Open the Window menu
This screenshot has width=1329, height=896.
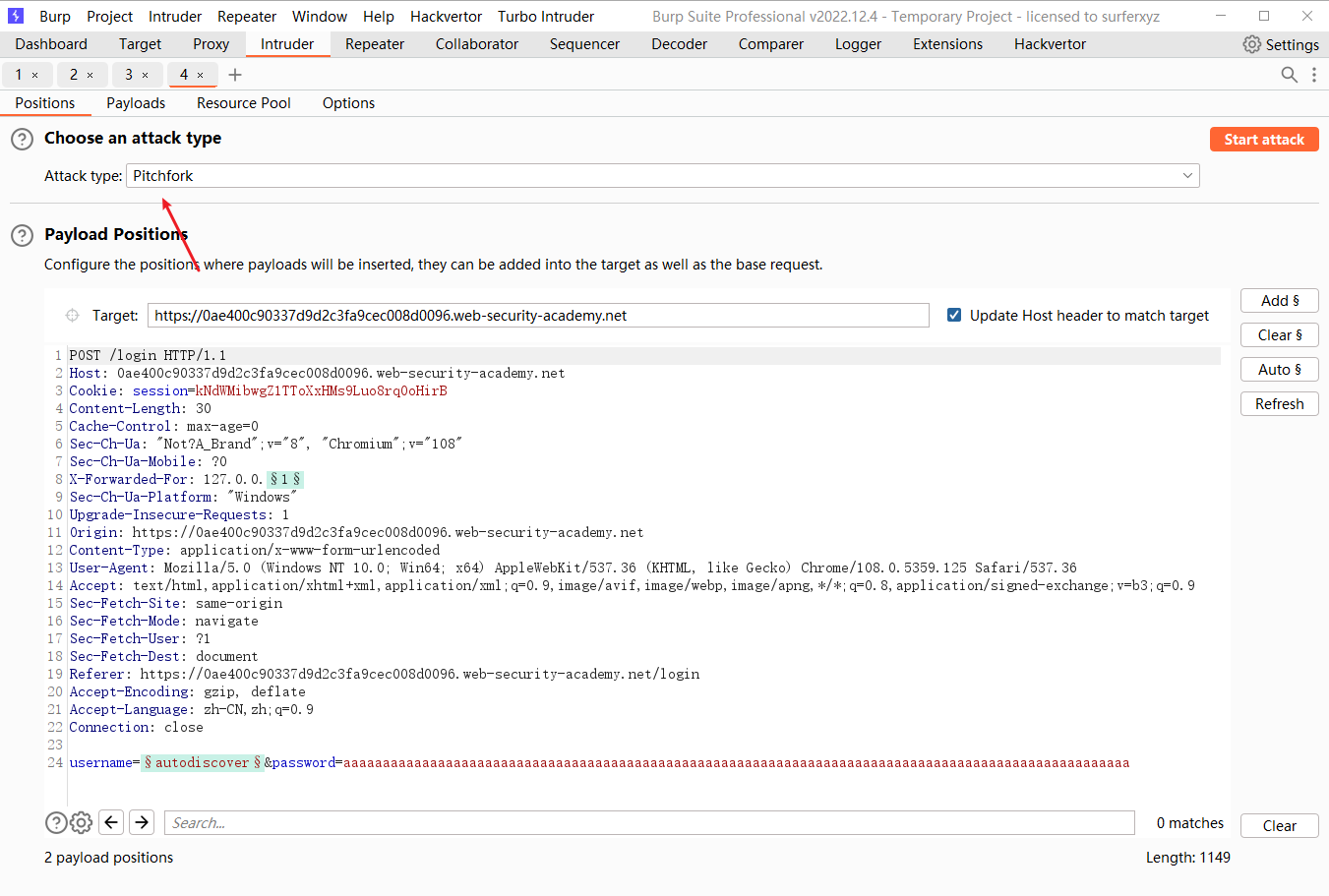[320, 17]
